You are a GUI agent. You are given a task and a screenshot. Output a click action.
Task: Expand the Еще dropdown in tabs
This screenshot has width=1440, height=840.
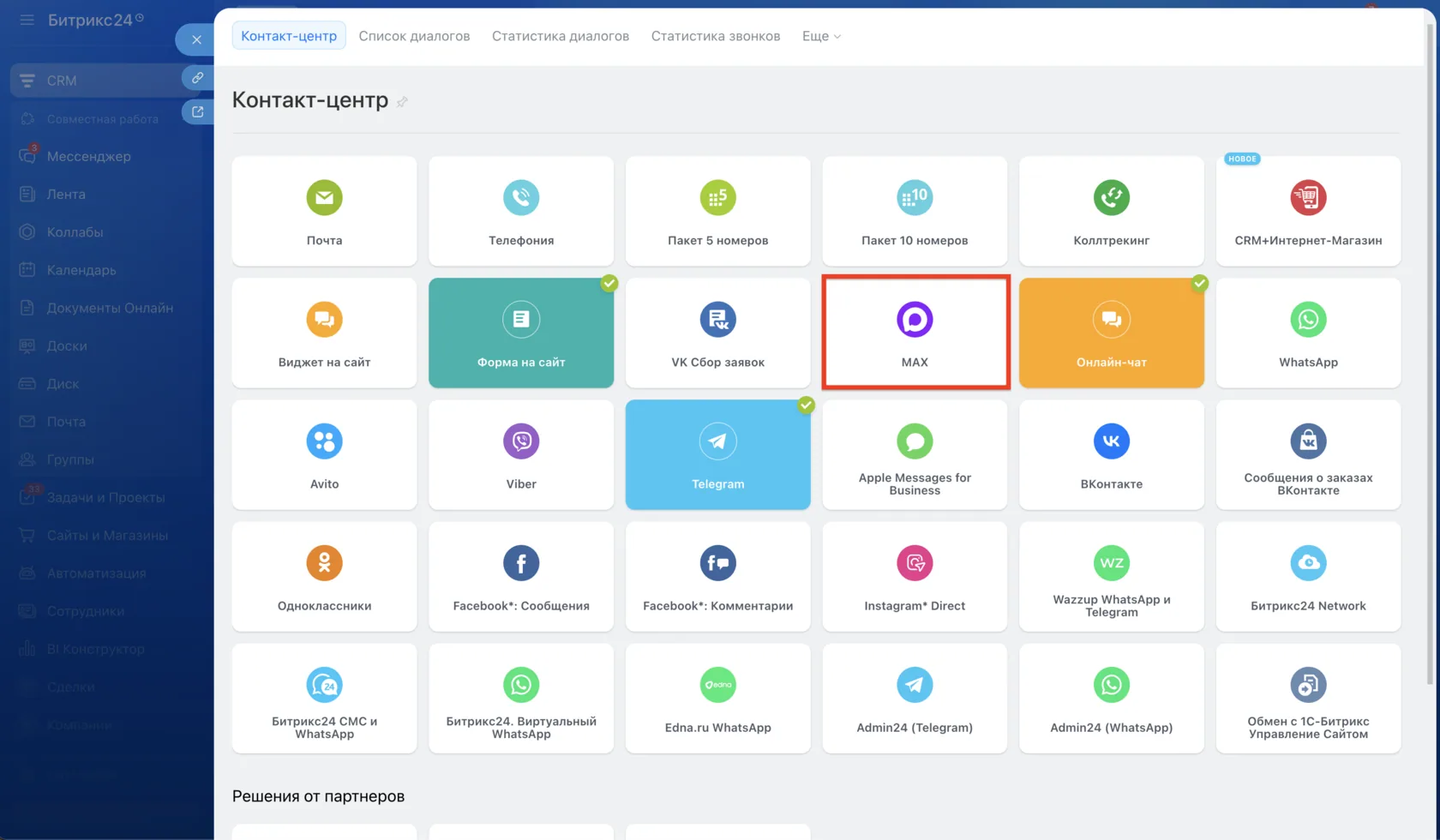click(821, 36)
